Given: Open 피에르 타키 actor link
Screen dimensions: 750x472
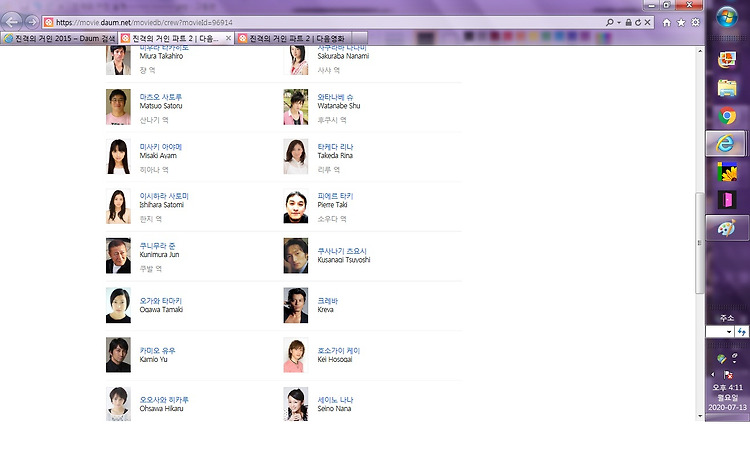Looking at the screenshot, I should 335,196.
